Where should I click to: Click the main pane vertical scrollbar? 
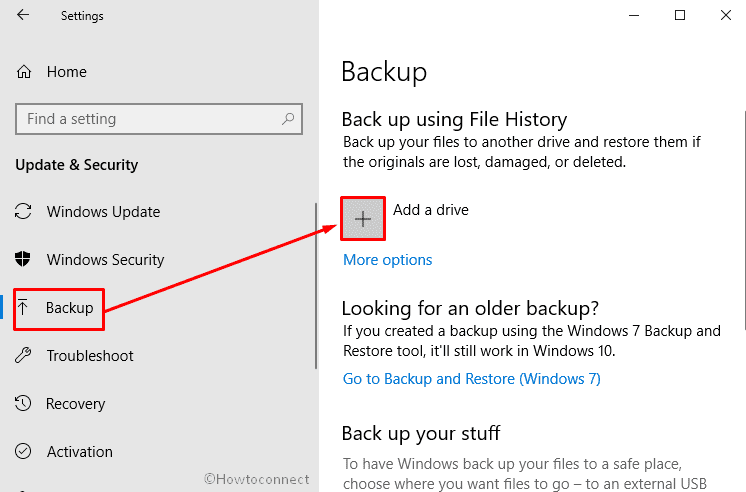click(744, 220)
